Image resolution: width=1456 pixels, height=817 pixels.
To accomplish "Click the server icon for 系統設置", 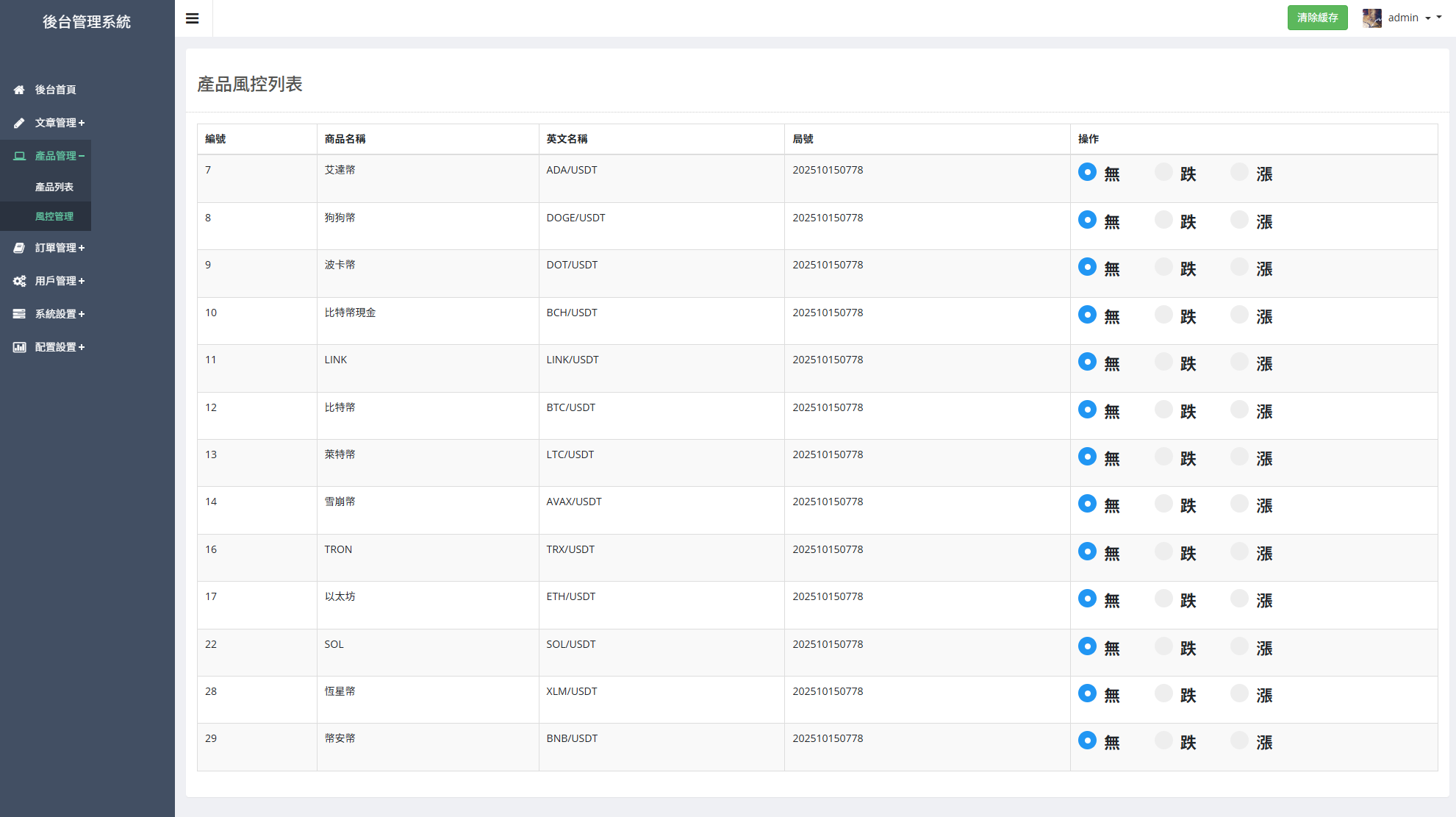I will click(19, 314).
